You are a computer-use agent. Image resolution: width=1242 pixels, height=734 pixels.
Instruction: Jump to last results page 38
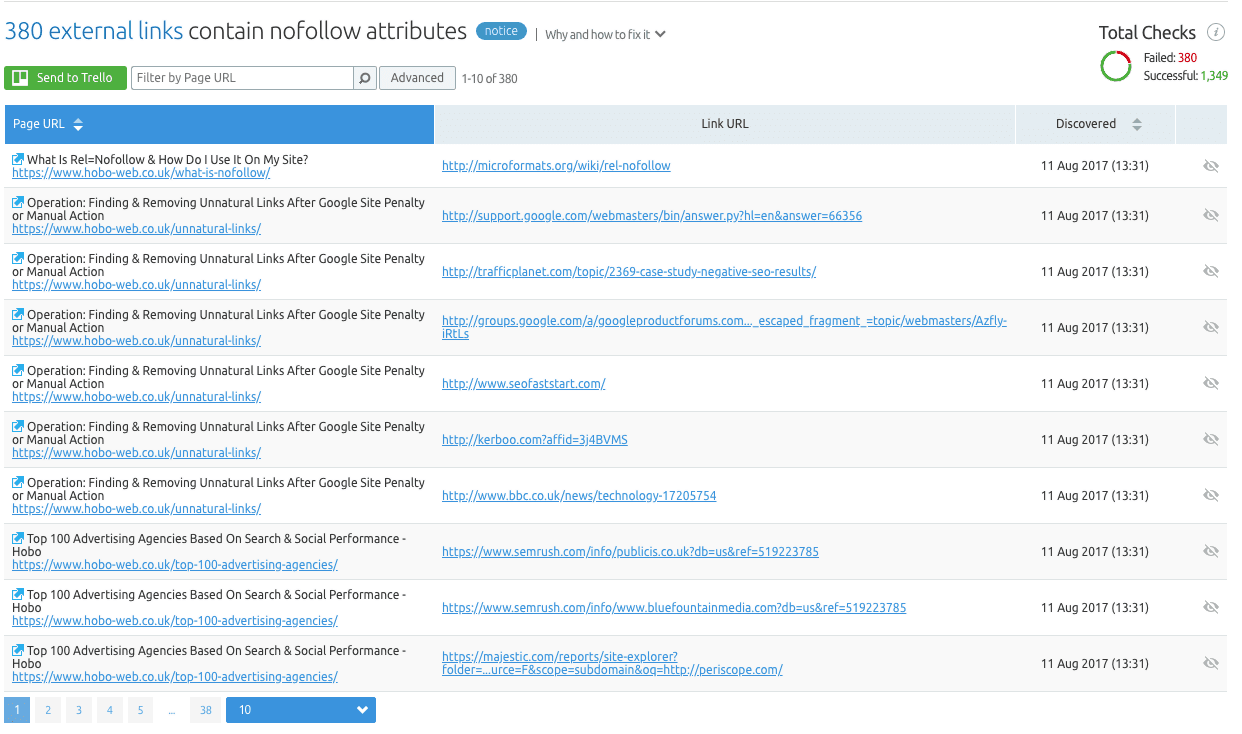pyautogui.click(x=205, y=710)
